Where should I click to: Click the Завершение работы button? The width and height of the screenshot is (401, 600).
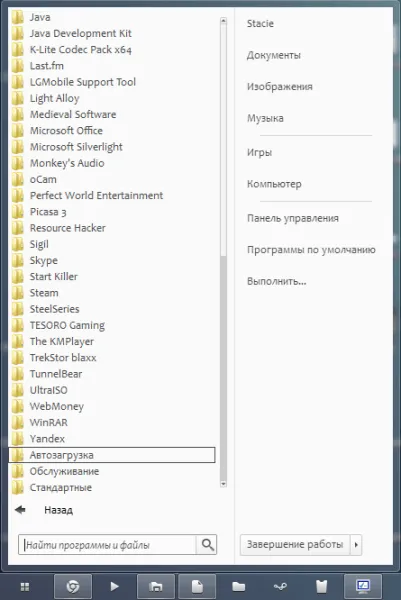(295, 545)
